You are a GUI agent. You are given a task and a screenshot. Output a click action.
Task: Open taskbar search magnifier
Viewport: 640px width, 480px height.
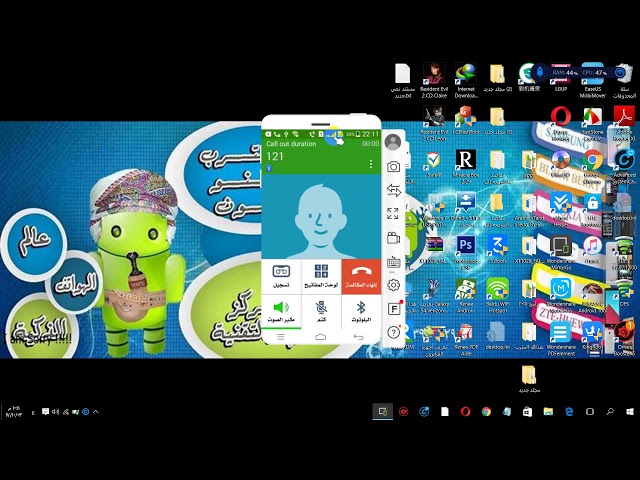click(x=610, y=411)
